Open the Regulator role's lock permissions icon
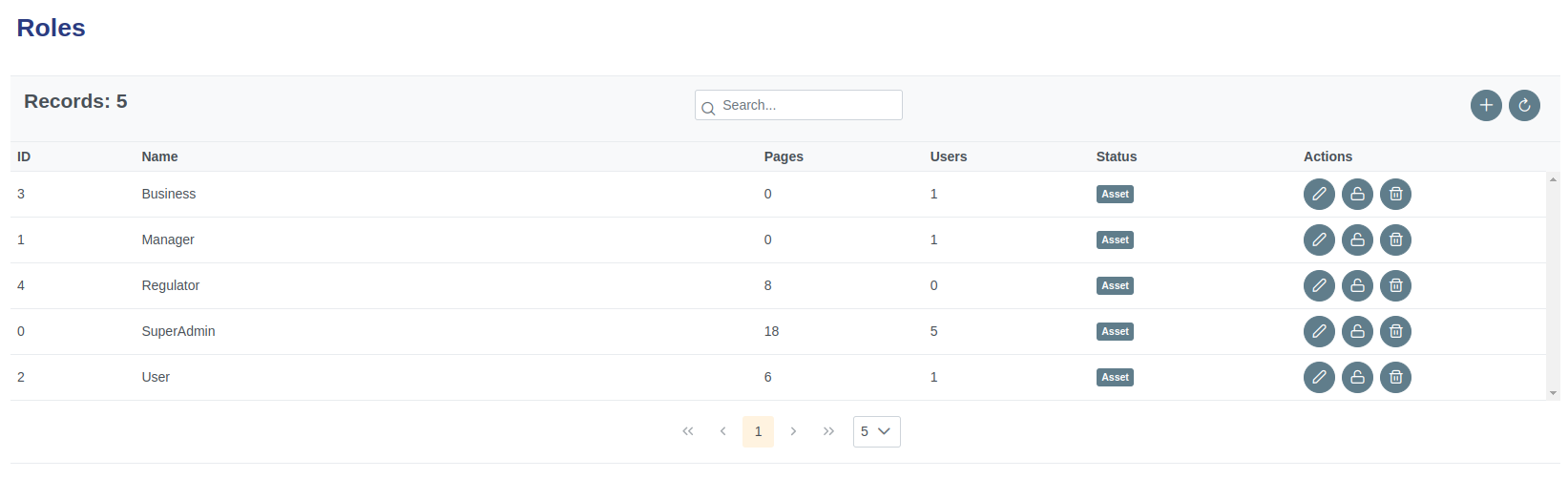This screenshot has width=1568, height=479. point(1357,285)
